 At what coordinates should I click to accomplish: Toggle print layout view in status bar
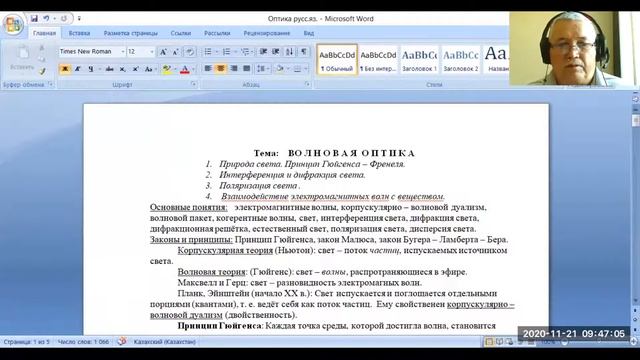[489, 342]
